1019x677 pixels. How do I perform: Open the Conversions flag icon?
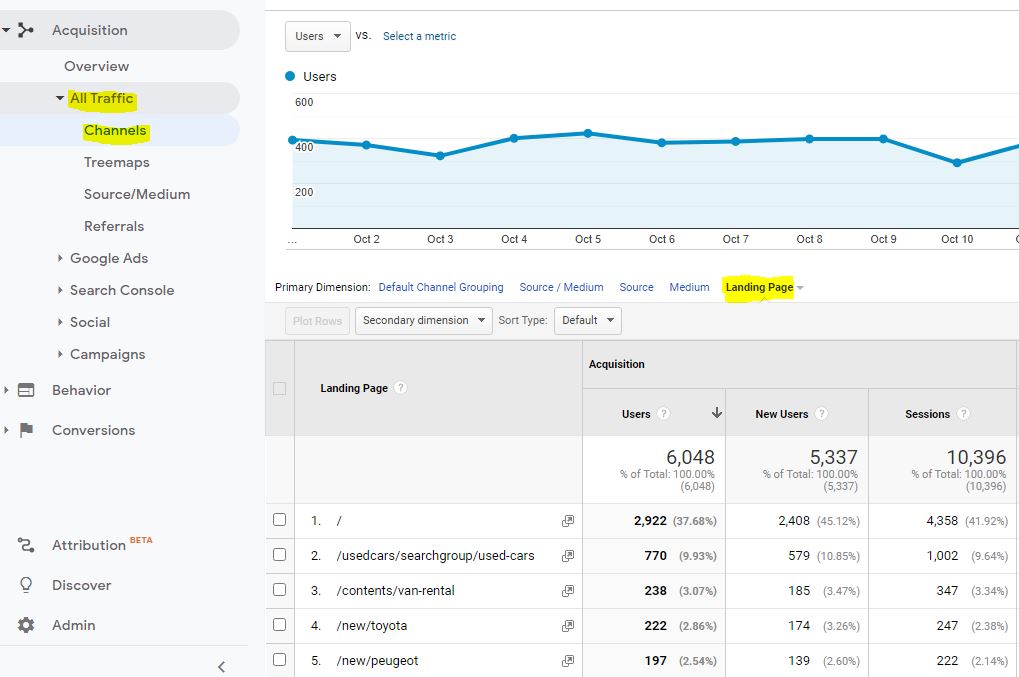point(24,430)
